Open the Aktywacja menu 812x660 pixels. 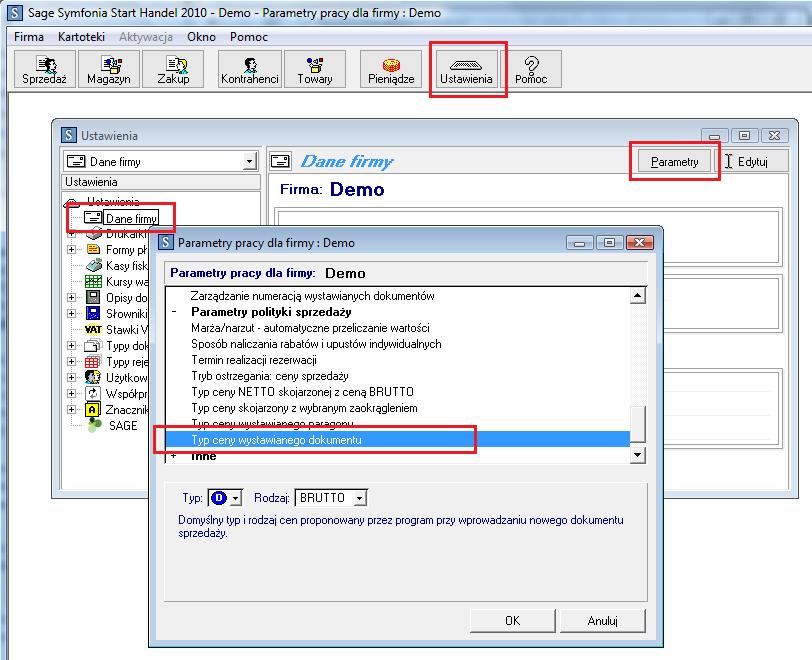point(146,37)
